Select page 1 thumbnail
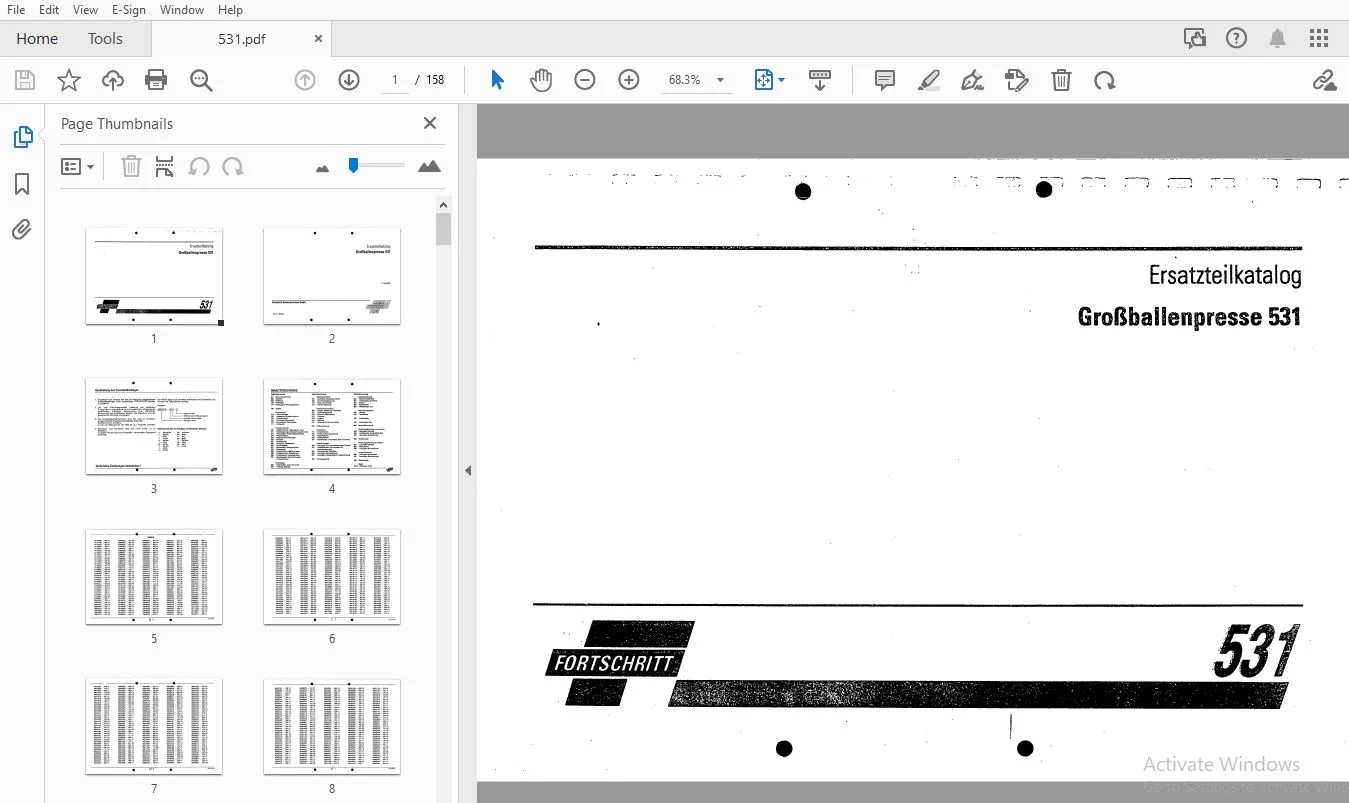Image resolution: width=1349 pixels, height=803 pixels. 154,276
